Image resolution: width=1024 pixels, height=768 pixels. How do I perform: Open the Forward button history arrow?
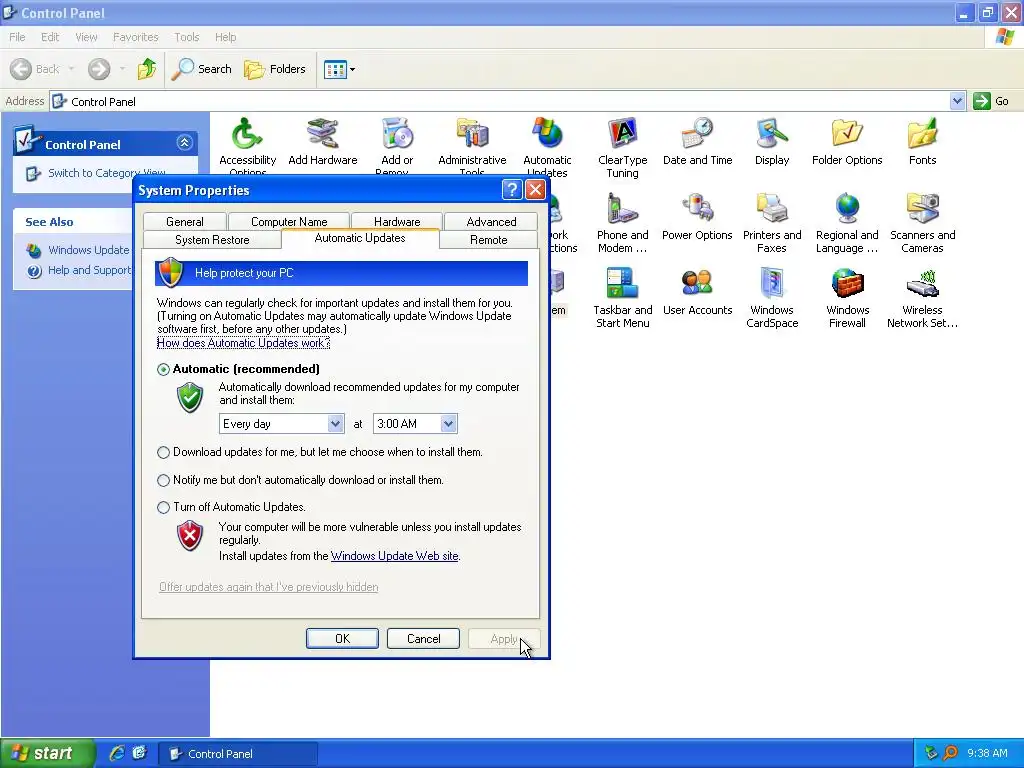pyautogui.click(x=122, y=69)
